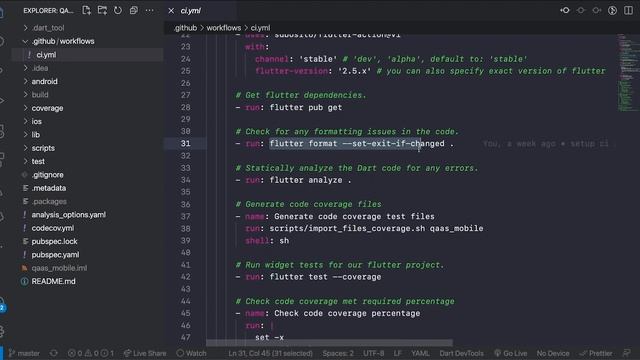This screenshot has width=640, height=360.
Task: Click the synchronize changes icon in status bar
Action: click(53, 353)
